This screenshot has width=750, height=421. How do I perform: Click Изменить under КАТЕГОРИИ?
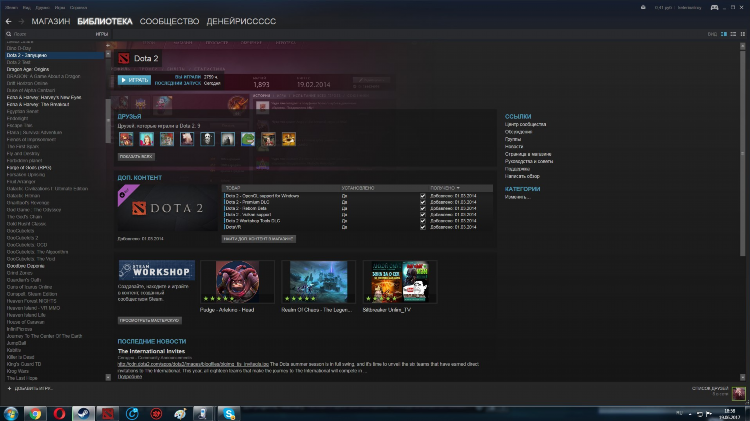(517, 197)
